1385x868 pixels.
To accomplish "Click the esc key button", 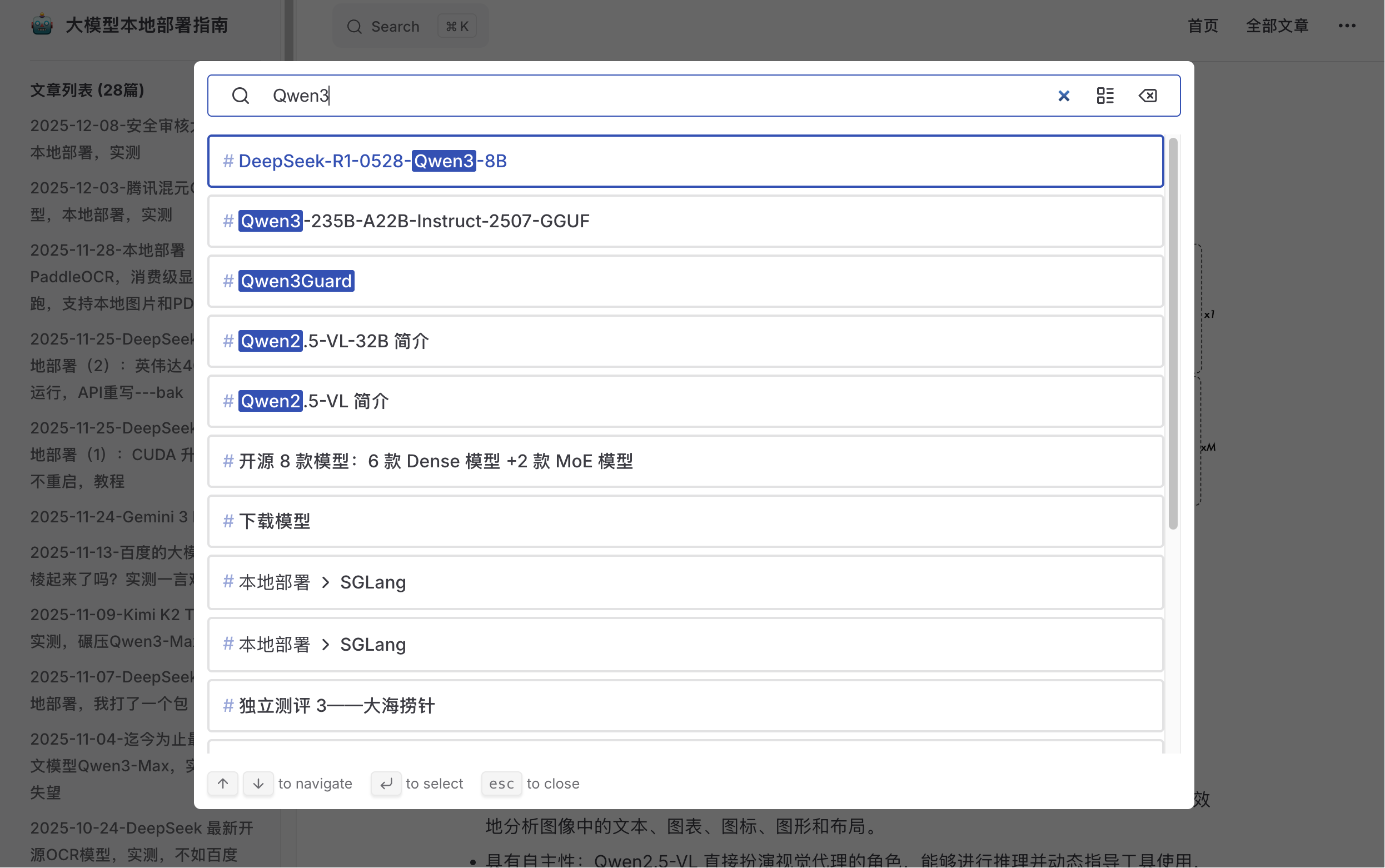I will point(501,783).
